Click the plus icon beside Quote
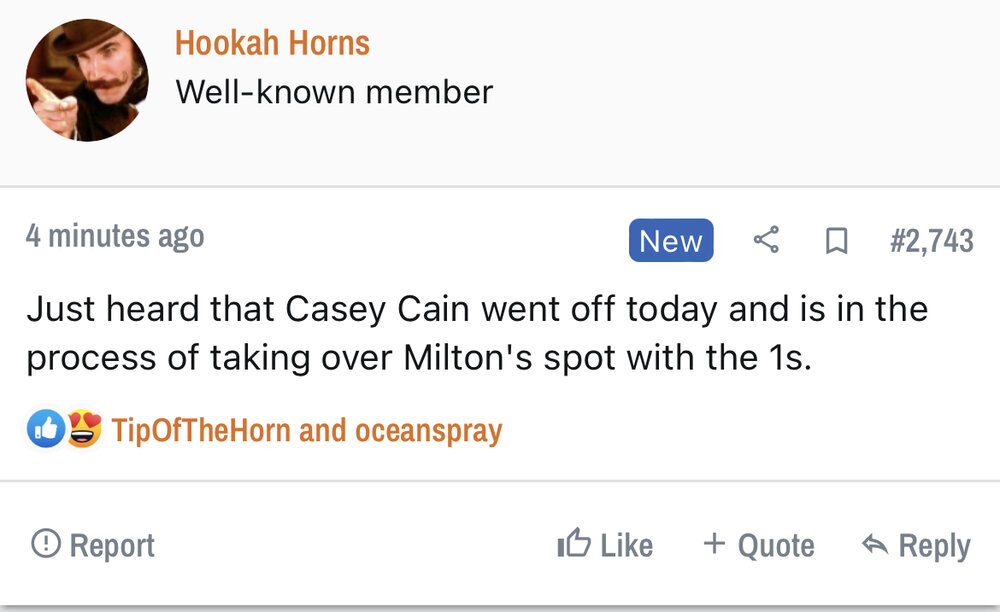Screen dimensions: 1000x612 [x=714, y=544]
